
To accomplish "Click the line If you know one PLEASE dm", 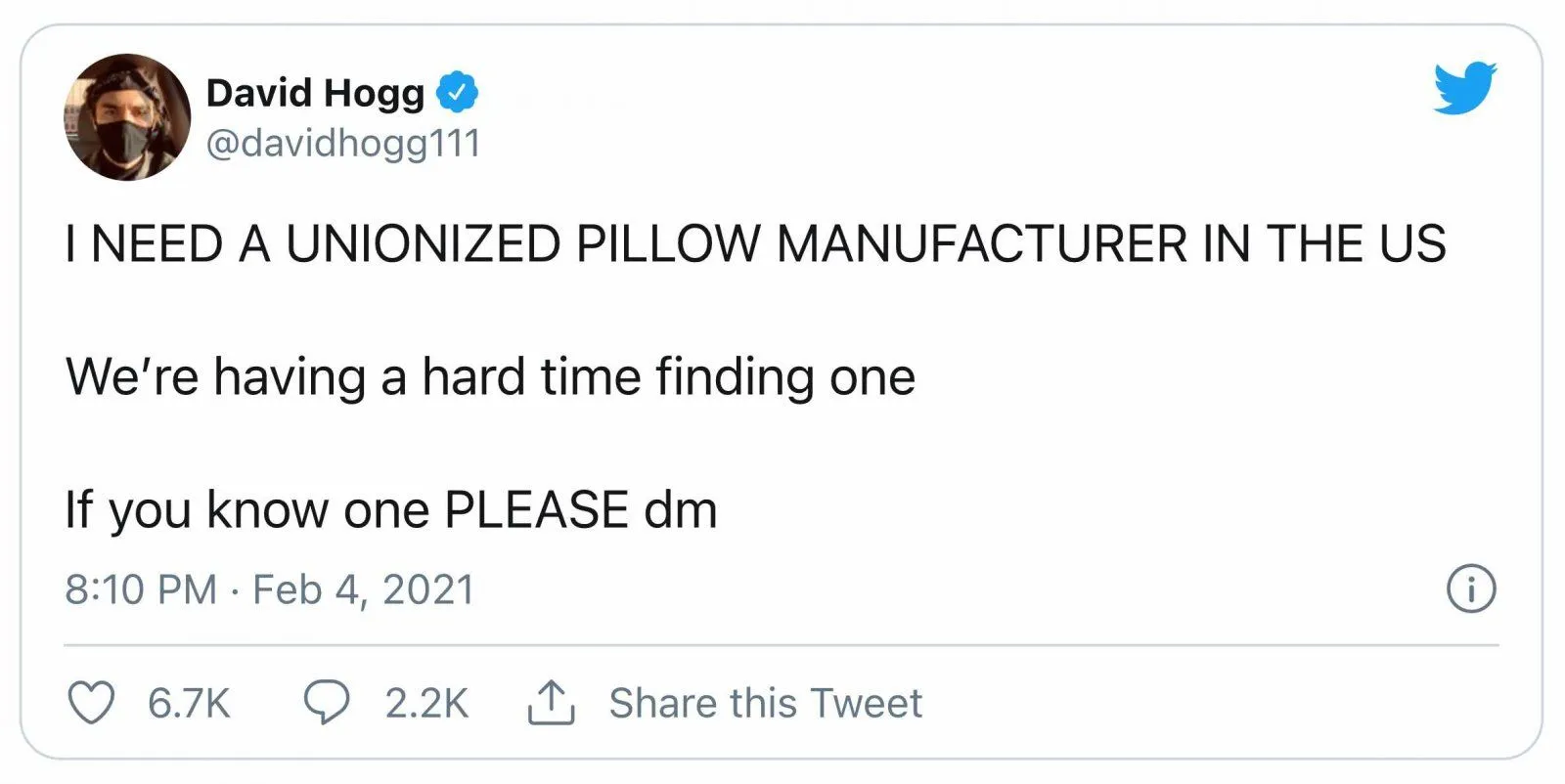I will pos(391,510).
